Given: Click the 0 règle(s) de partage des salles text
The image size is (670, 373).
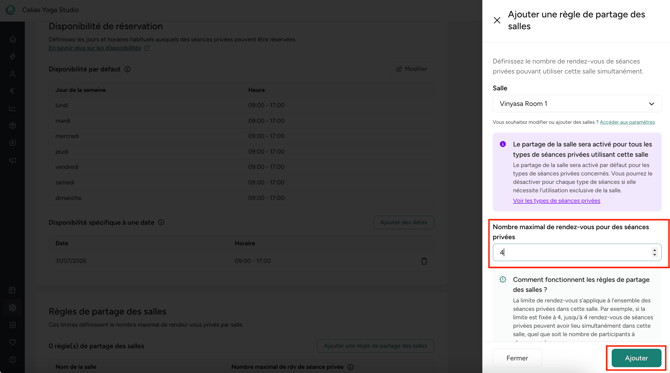Looking at the screenshot, I should click(96, 346).
